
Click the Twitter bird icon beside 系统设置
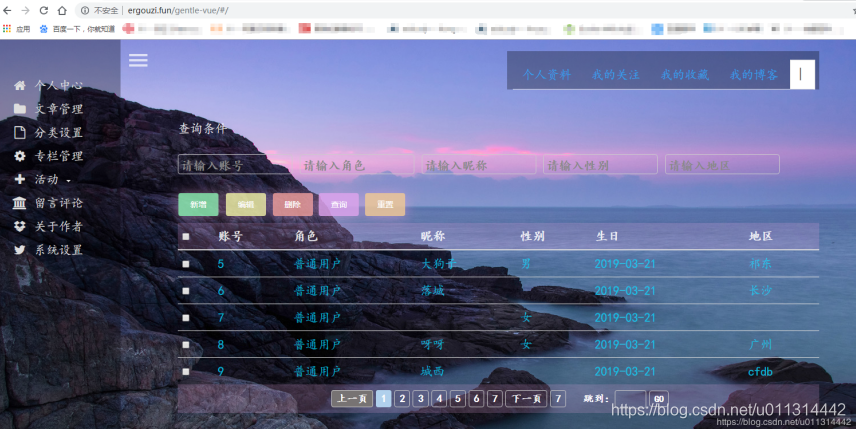tap(20, 250)
